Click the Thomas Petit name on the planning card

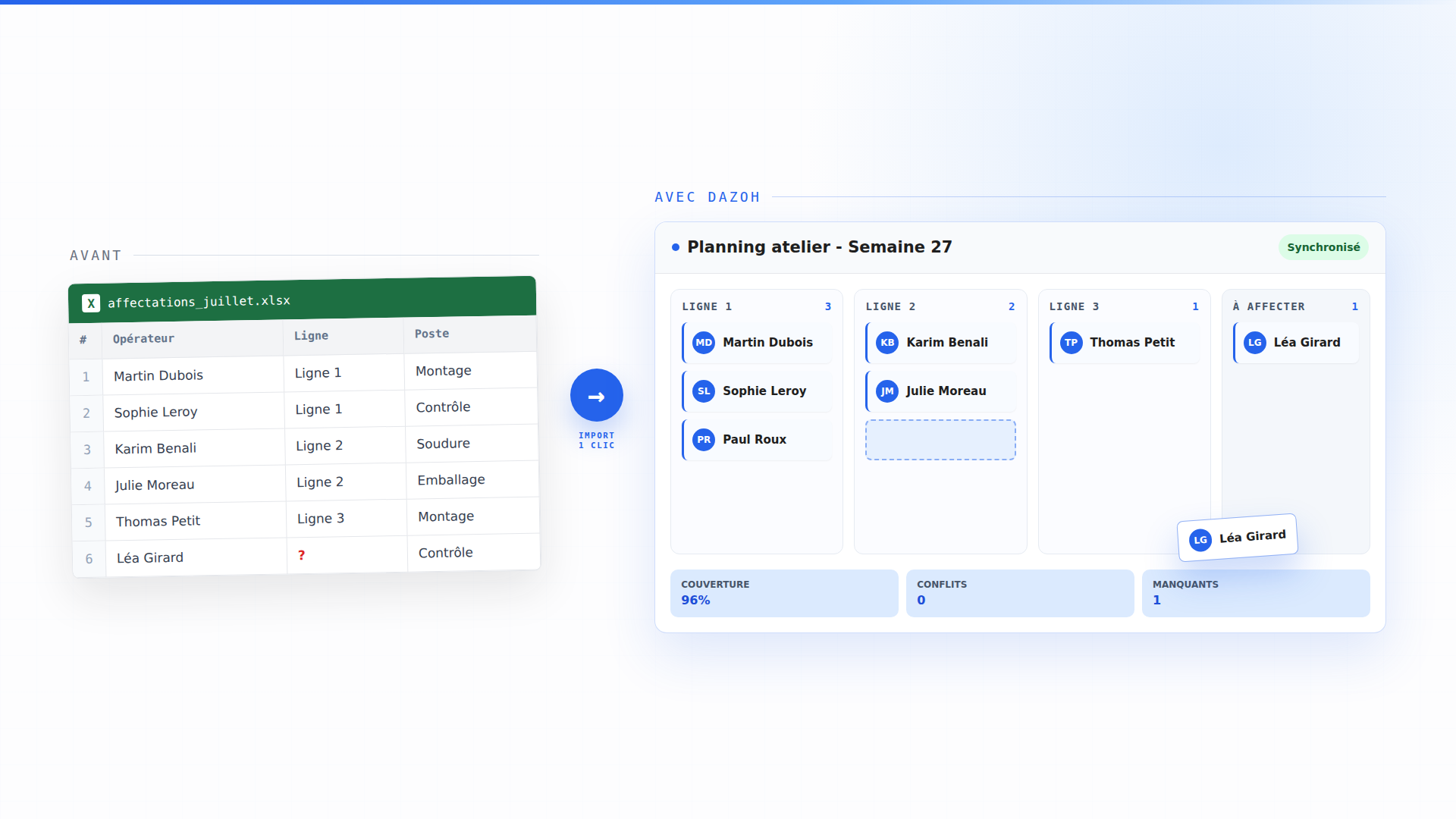click(x=1132, y=343)
